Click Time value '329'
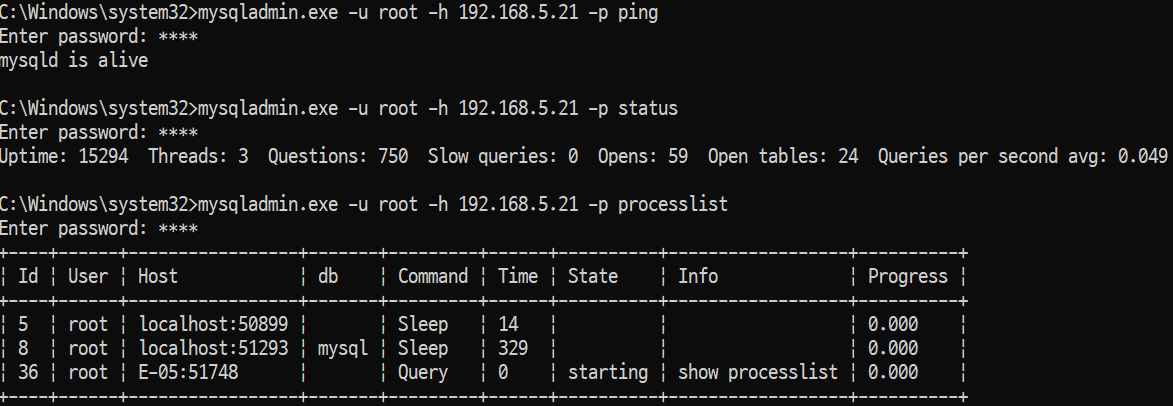This screenshot has height=406, width=1173. 513,348
